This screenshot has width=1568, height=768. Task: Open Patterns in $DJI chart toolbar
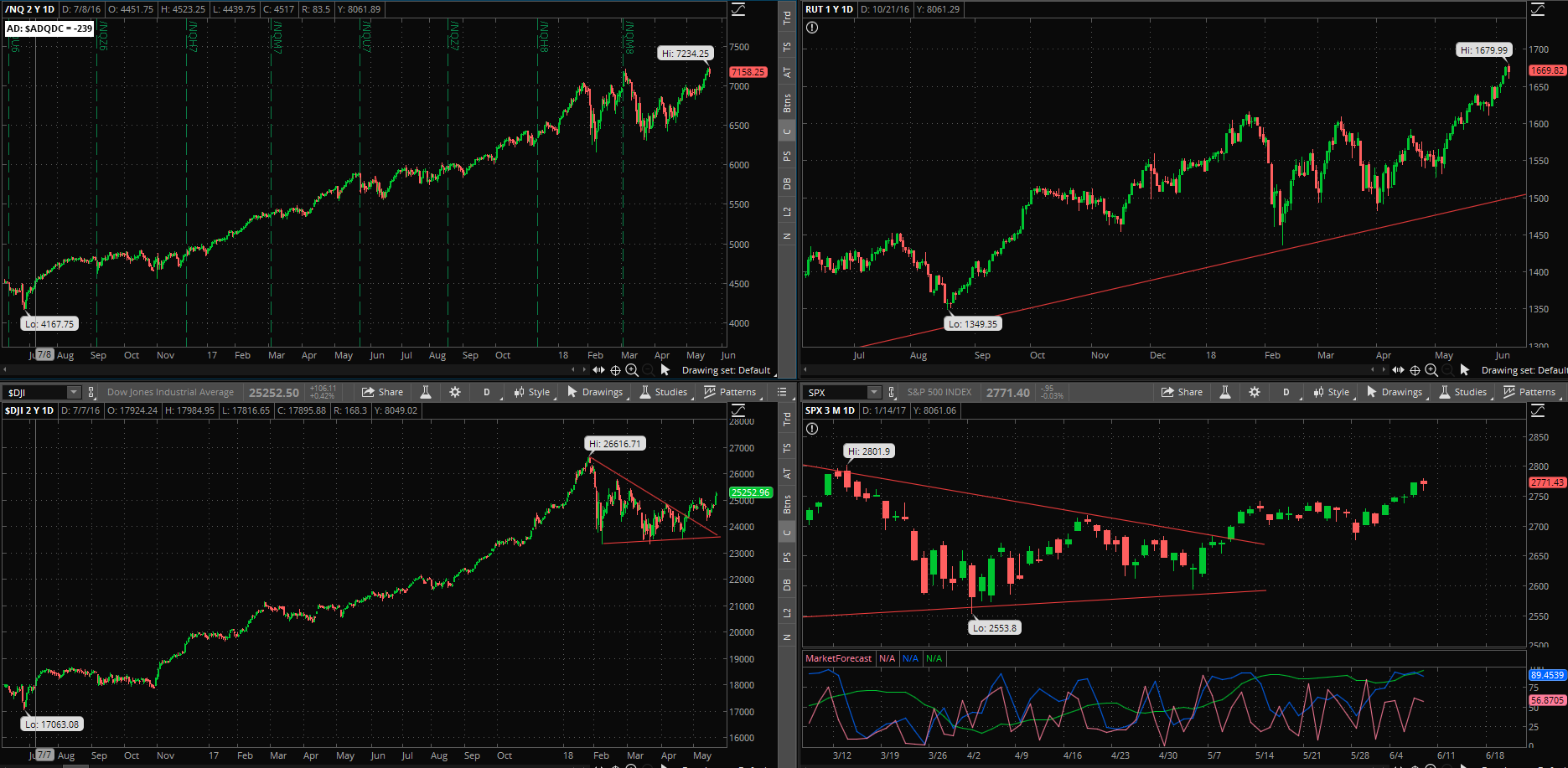tap(731, 392)
